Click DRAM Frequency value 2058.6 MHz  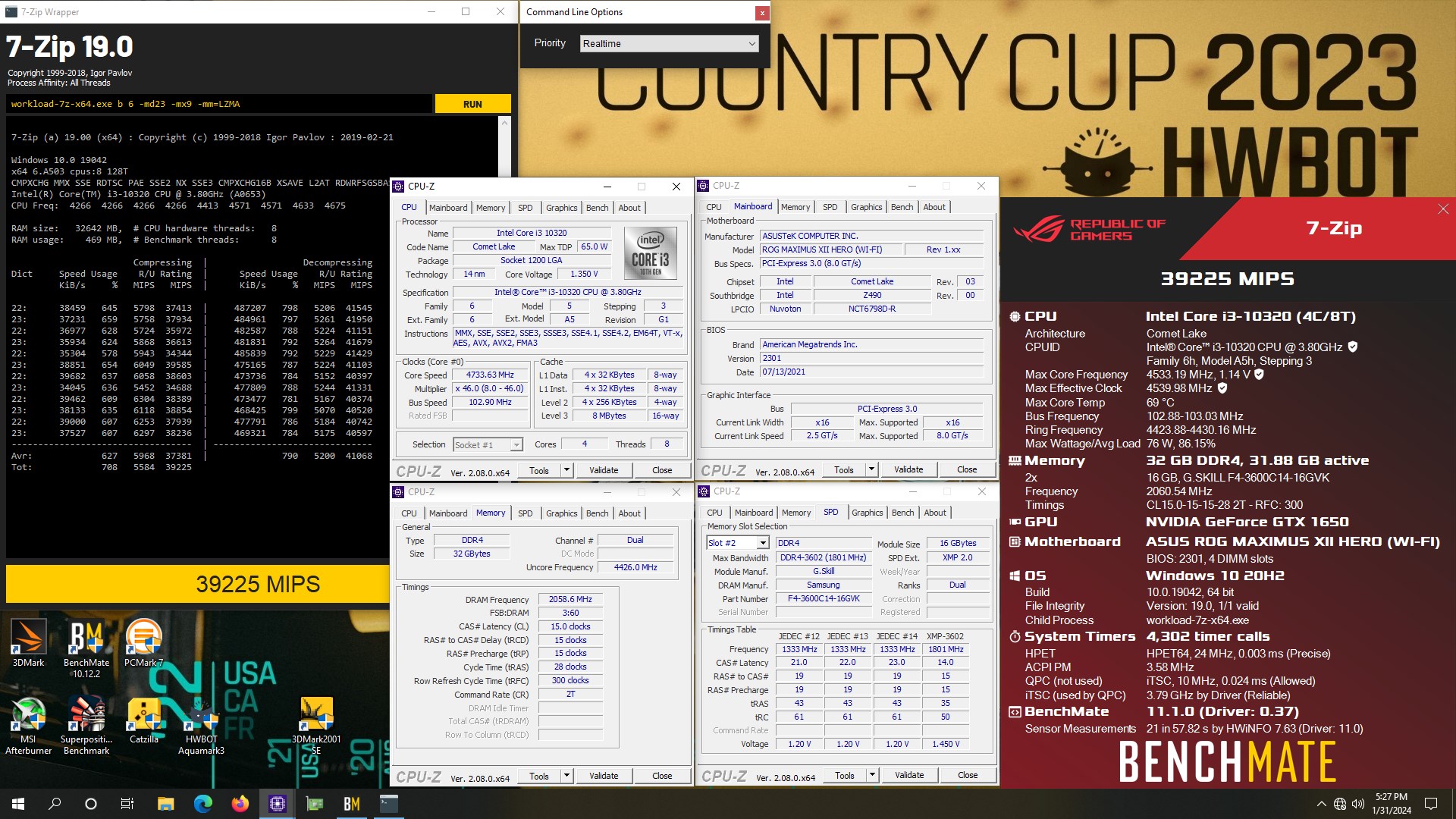(x=570, y=600)
